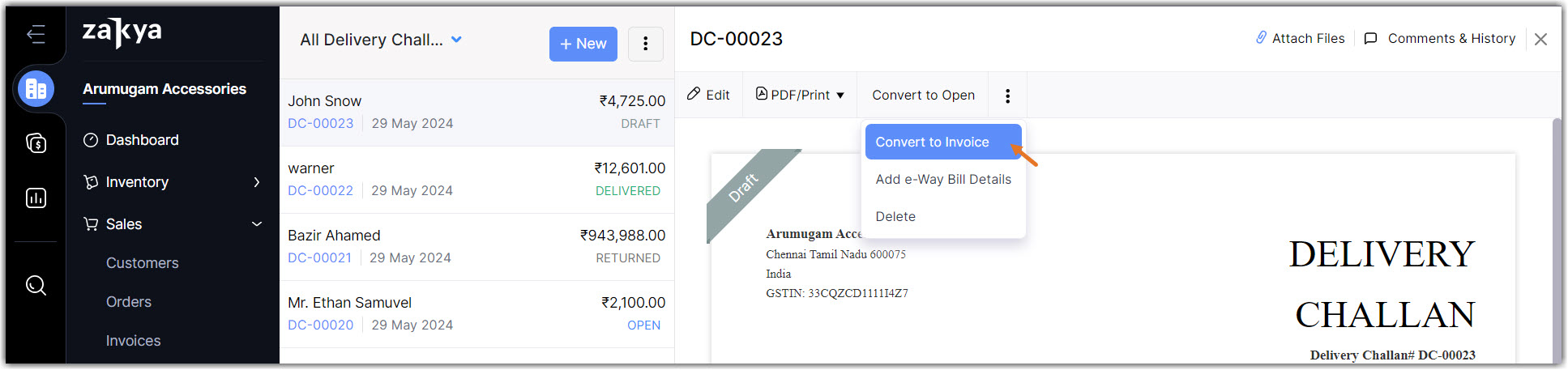Click Delete in the dropdown menu
Image resolution: width=1568 pixels, height=370 pixels.
pos(895,216)
